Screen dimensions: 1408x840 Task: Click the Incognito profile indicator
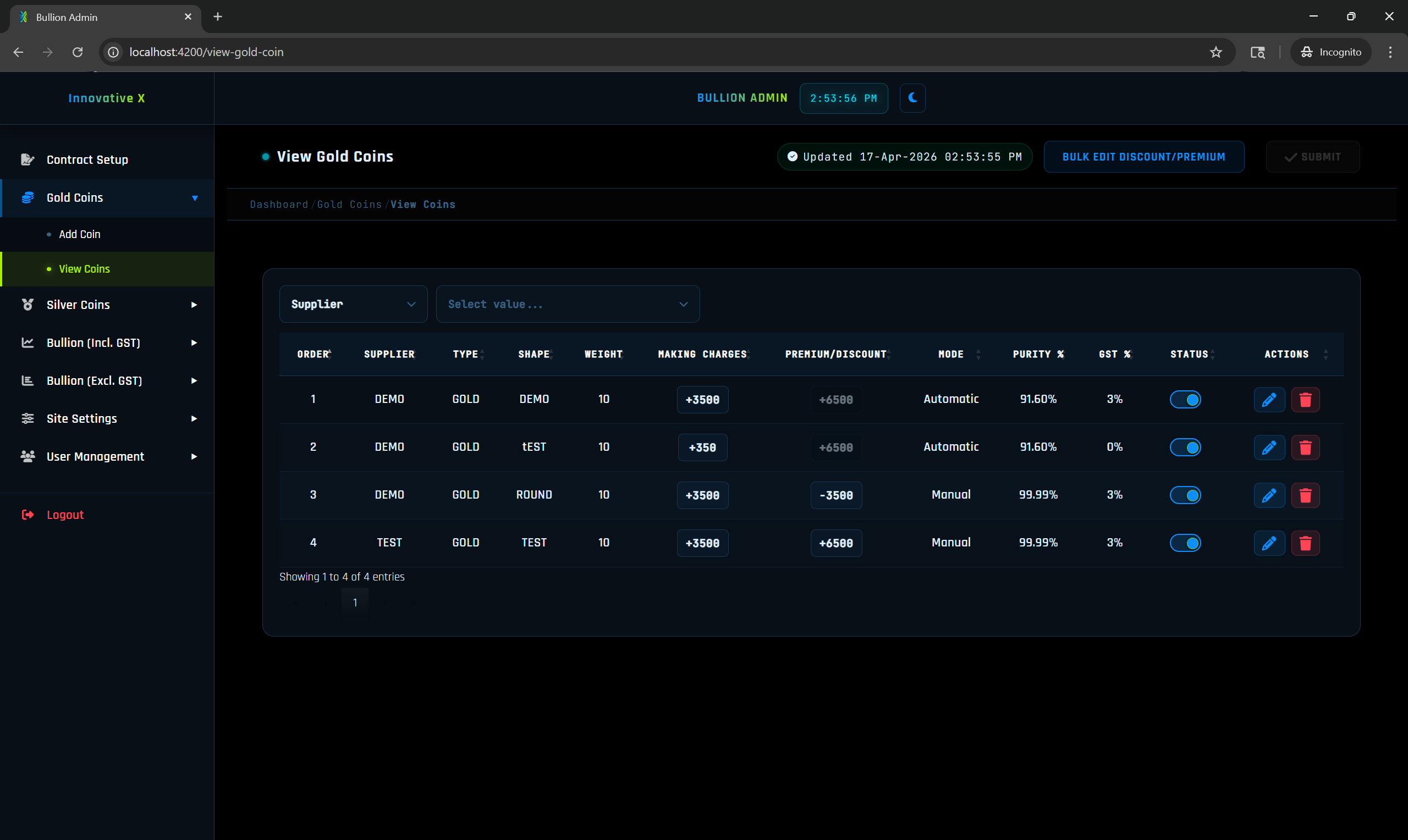coord(1330,52)
